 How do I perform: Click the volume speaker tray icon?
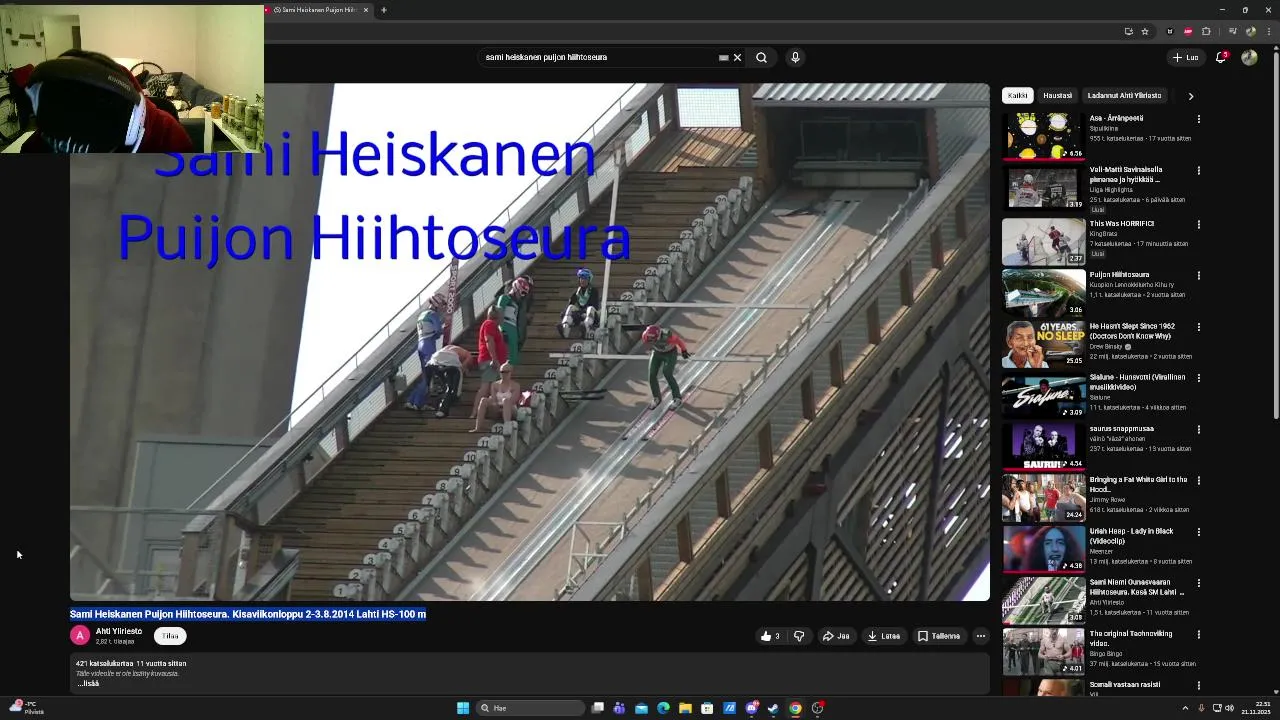(x=1228, y=708)
